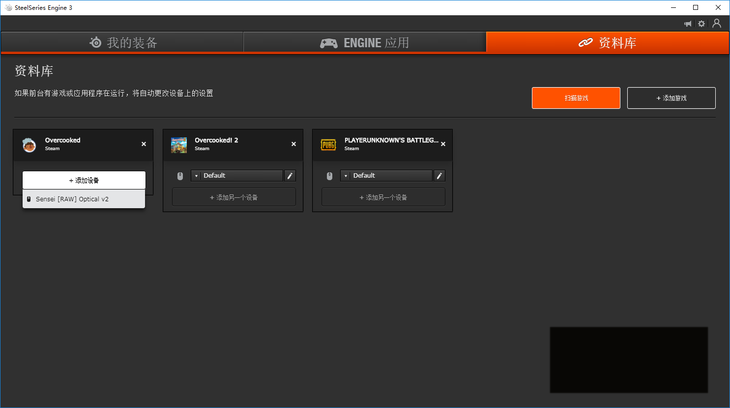Screen dimensions: 730x408
Task: Remove the Overcooked! 2 game card
Action: pos(294,144)
